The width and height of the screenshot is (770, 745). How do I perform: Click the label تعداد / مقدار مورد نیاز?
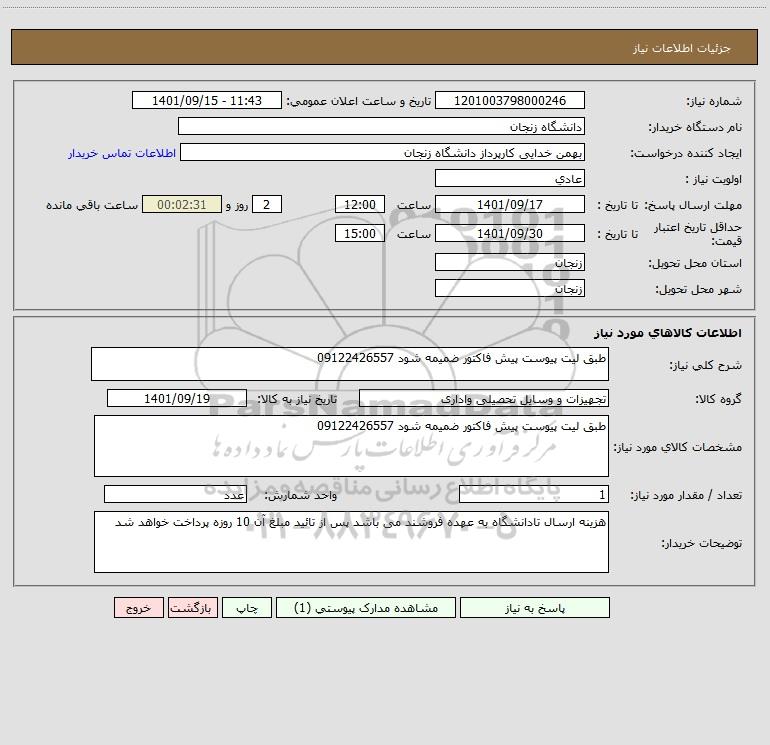click(x=686, y=495)
